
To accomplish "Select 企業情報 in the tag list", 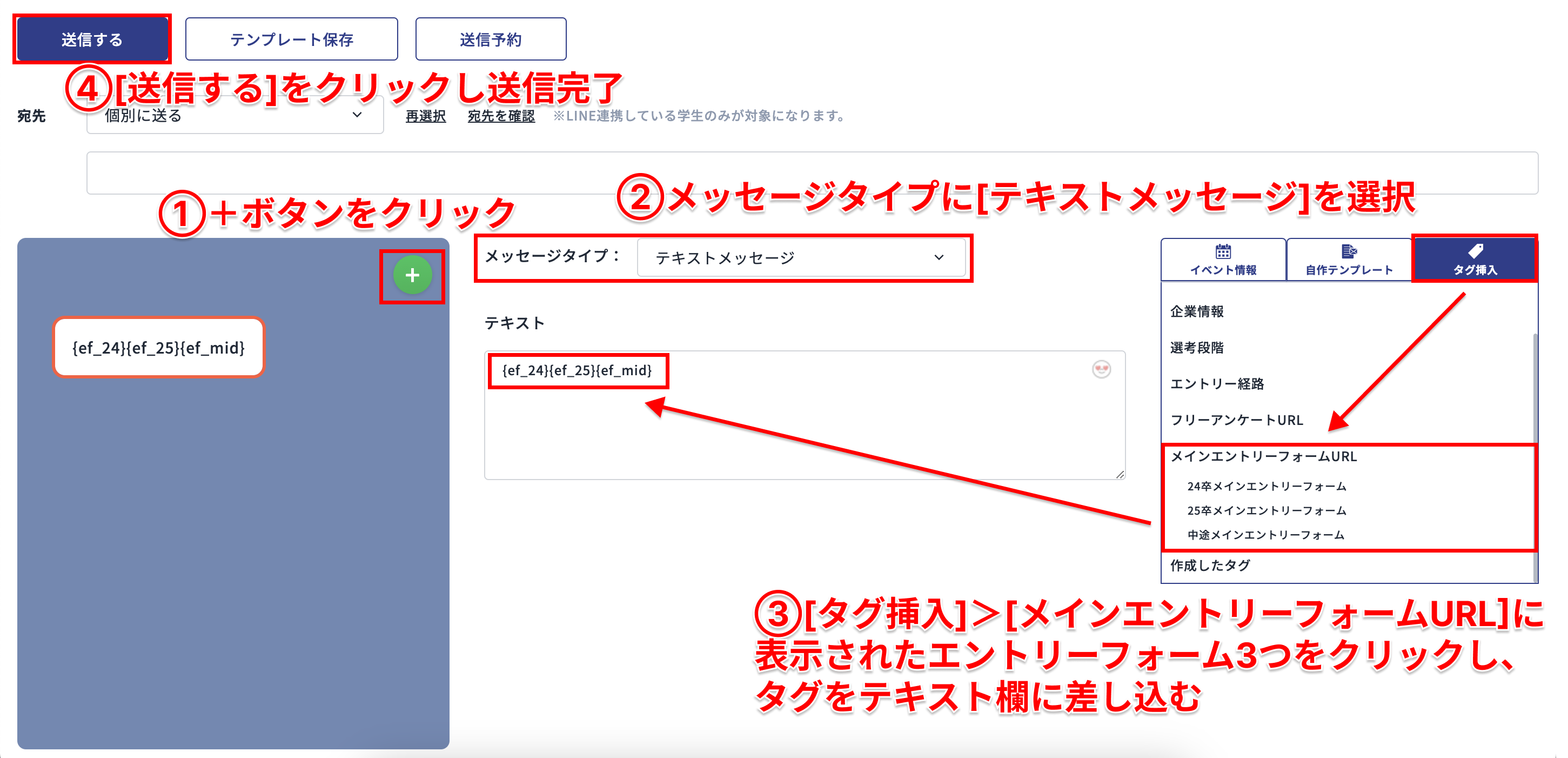I will click(1197, 312).
